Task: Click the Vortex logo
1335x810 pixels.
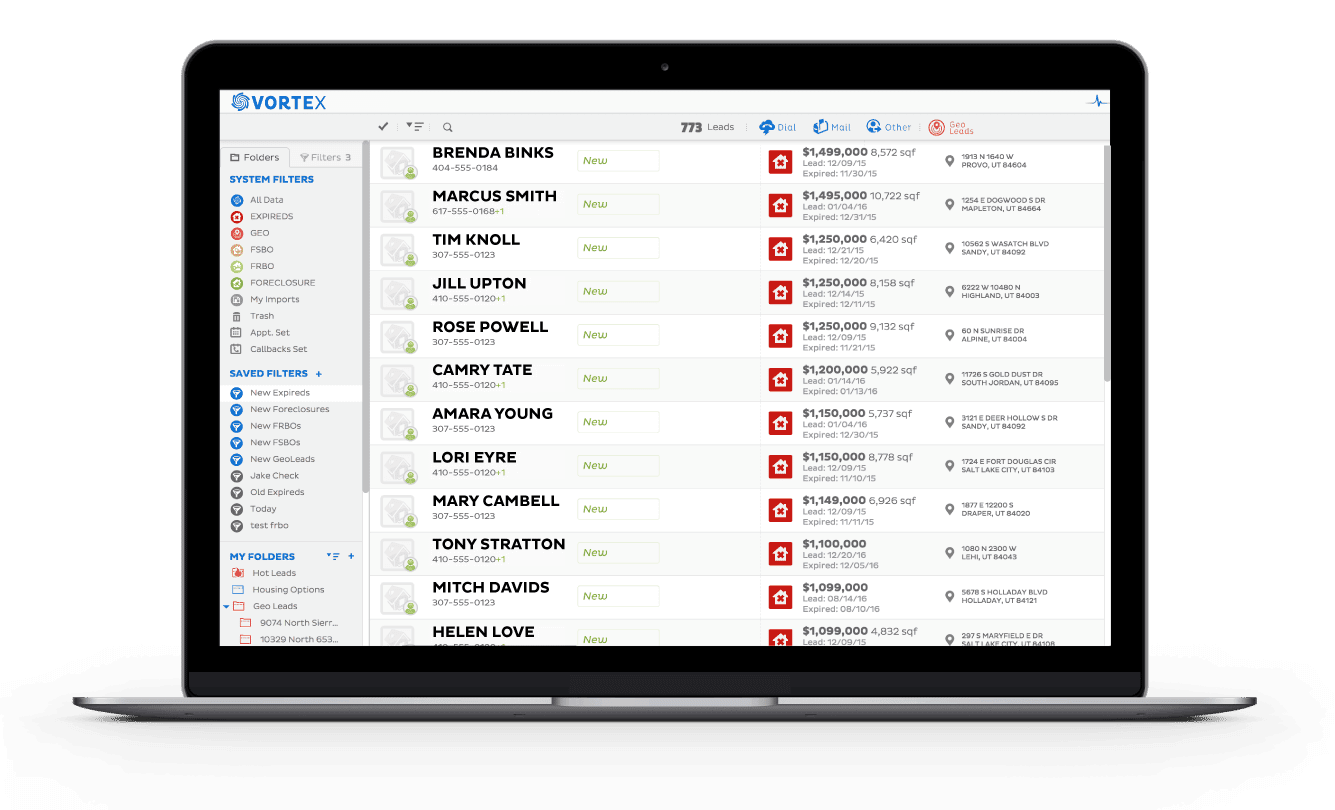Action: (x=279, y=102)
